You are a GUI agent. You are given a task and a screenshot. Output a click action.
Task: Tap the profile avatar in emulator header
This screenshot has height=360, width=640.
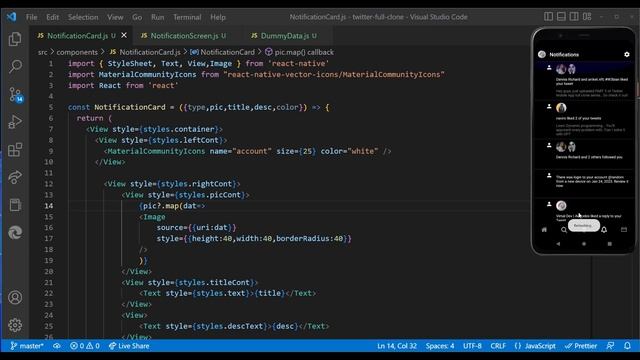(x=542, y=54)
